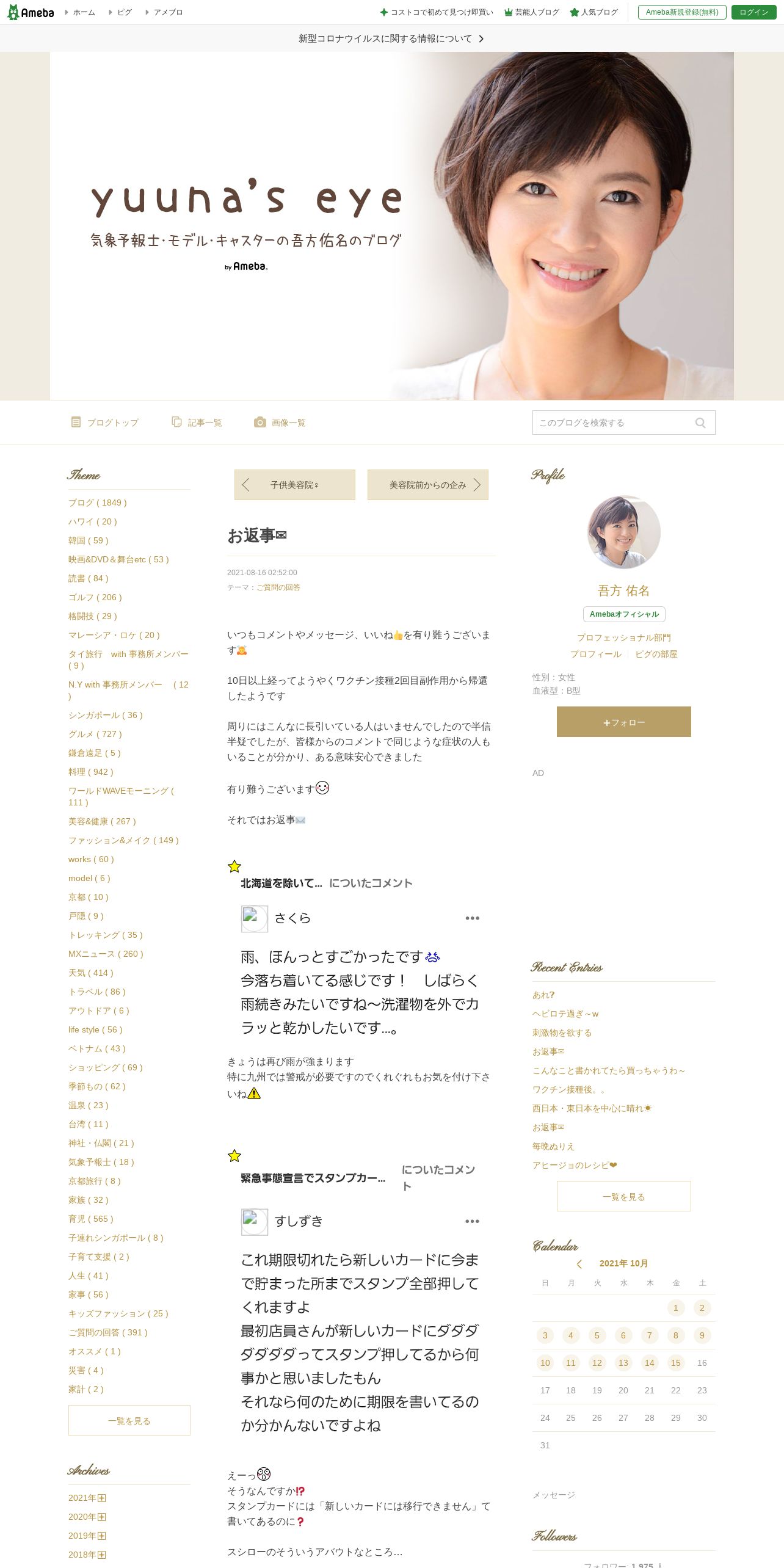Expand the 2021年 archive
Viewport: 784px width, 1568px height.
(102, 1498)
